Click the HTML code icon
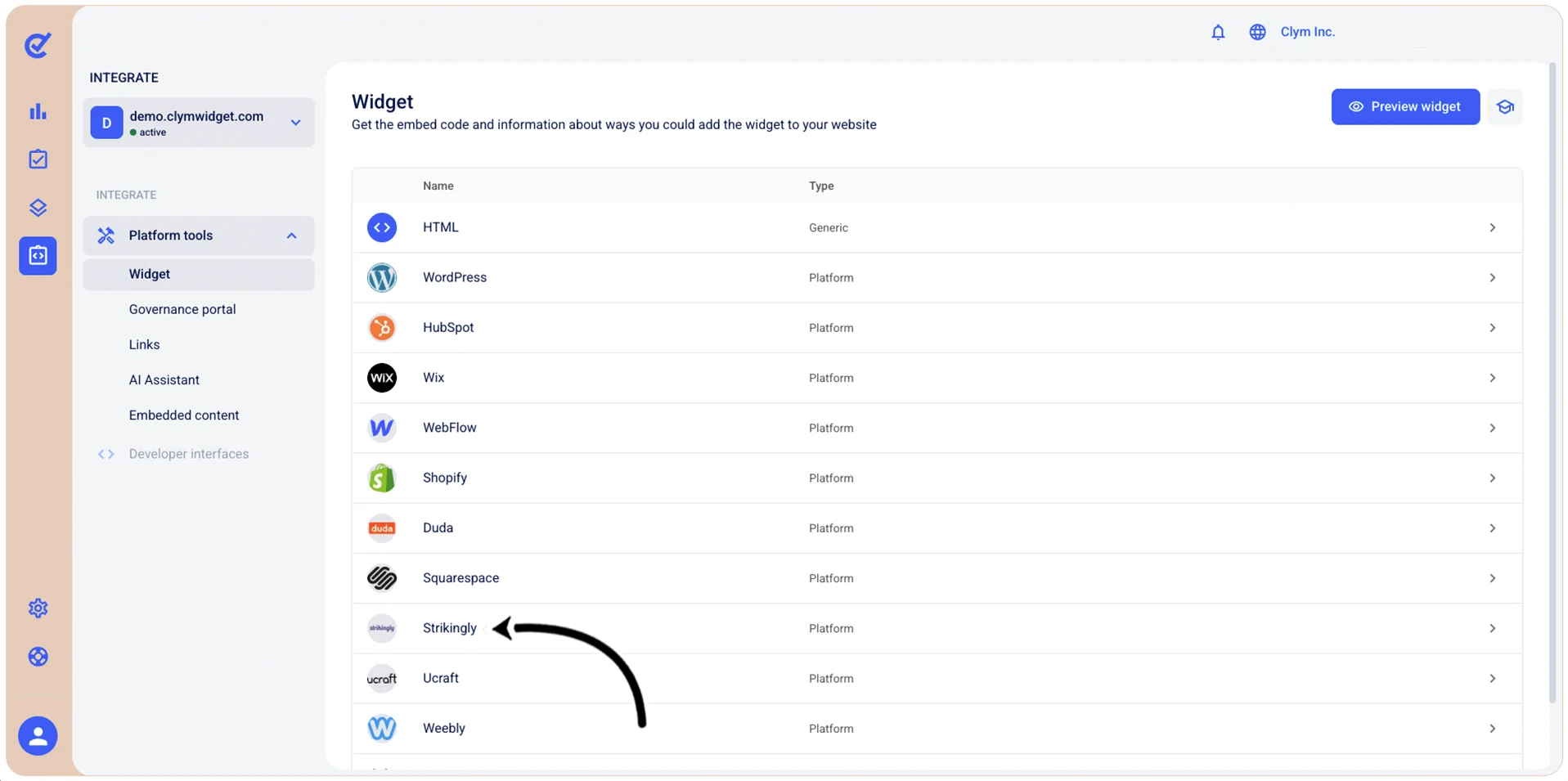Viewport: 1568px width, 781px height. click(x=382, y=227)
